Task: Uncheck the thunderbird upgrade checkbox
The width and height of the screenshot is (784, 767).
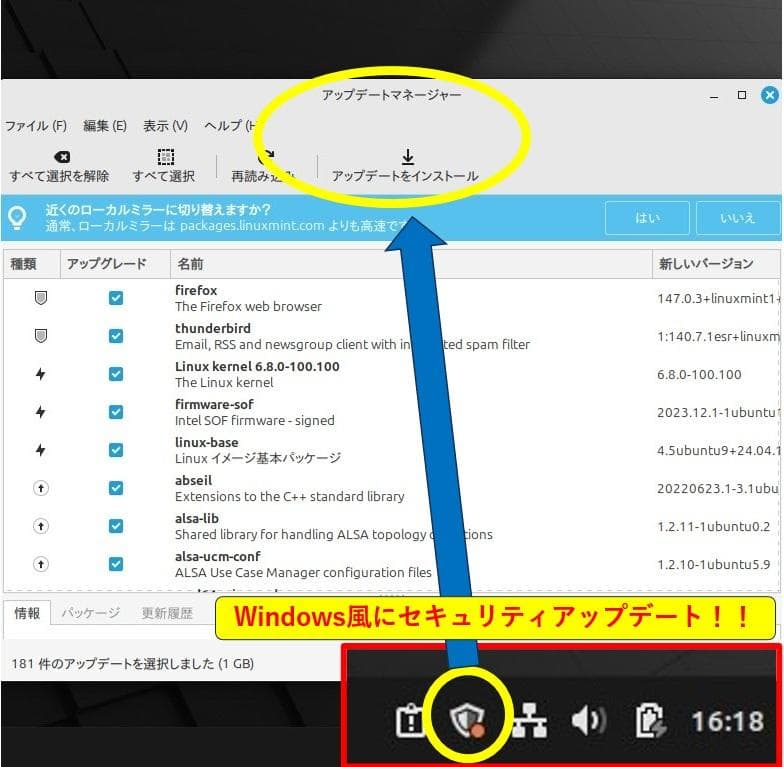Action: [116, 336]
